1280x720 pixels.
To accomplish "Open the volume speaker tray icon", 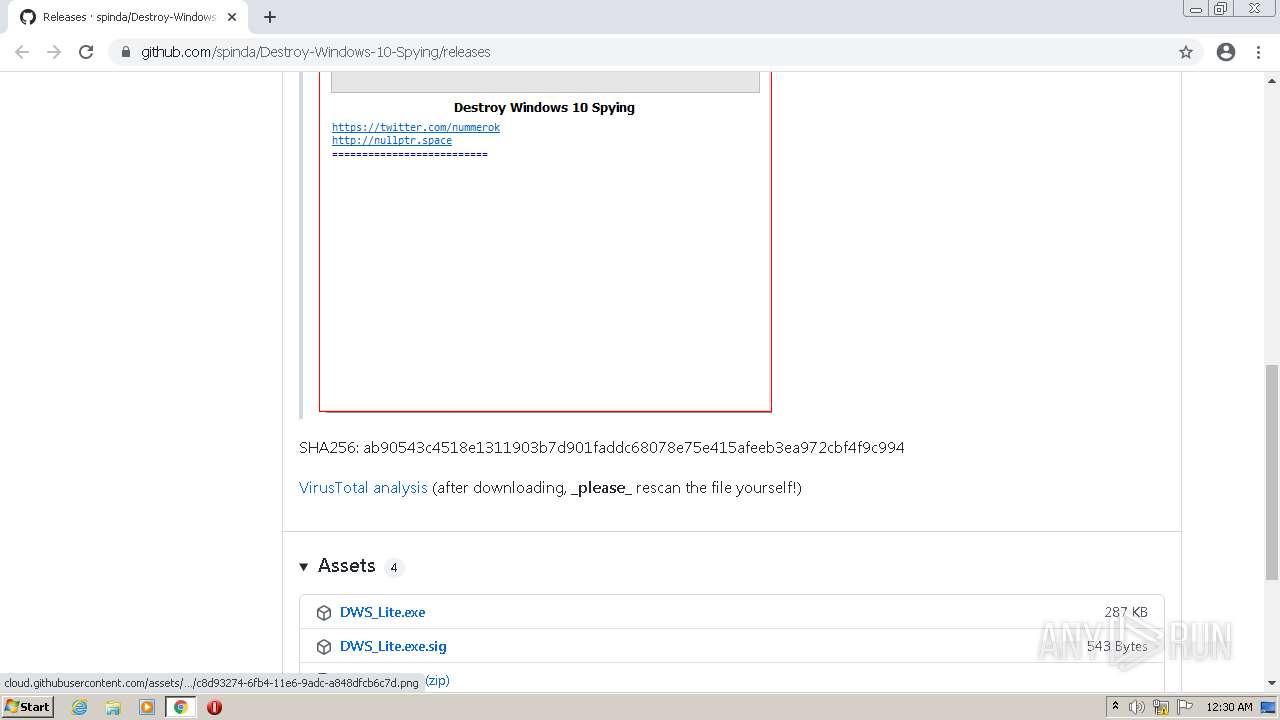I will tap(1137, 707).
